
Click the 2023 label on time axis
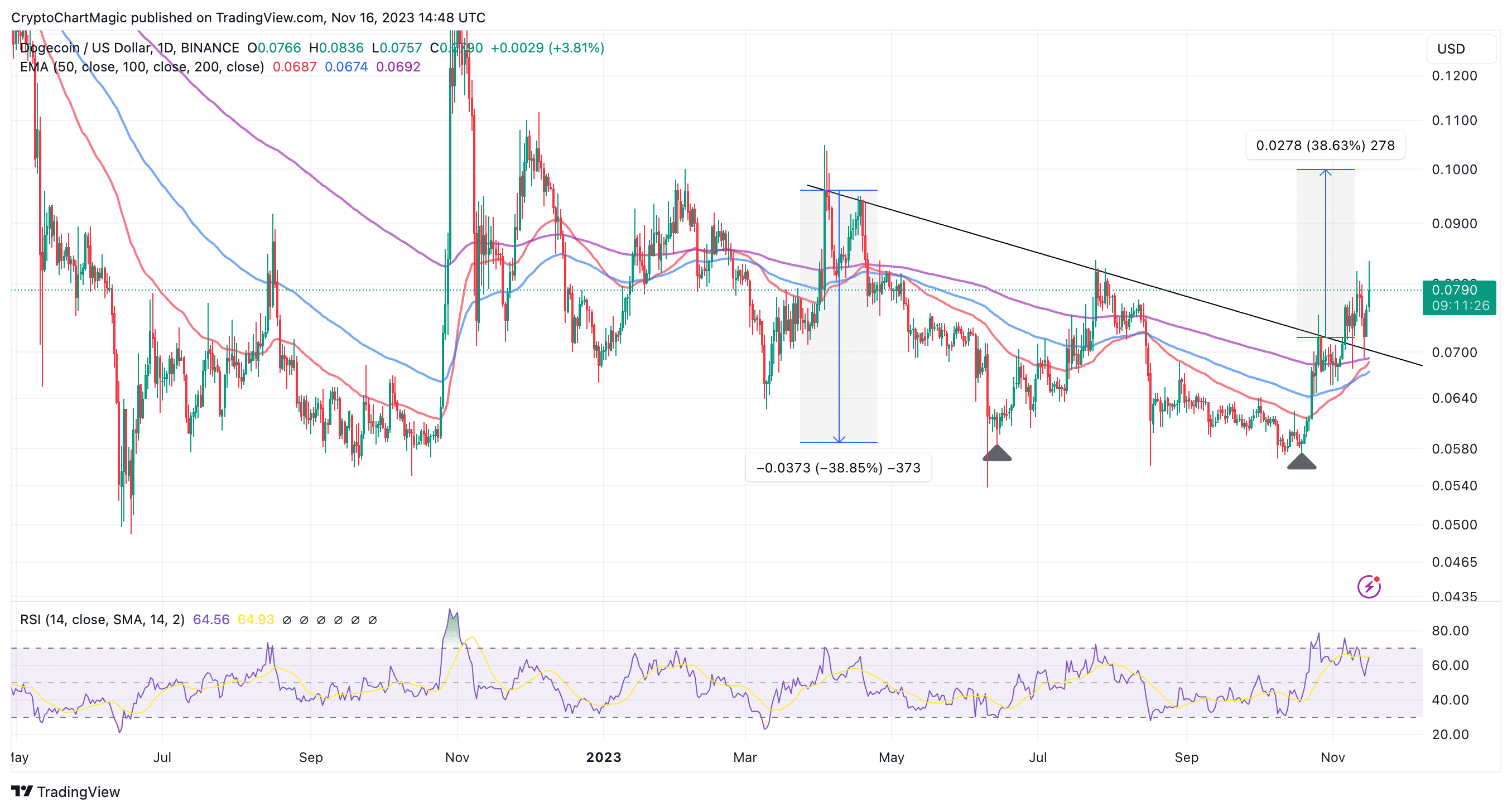click(x=603, y=757)
